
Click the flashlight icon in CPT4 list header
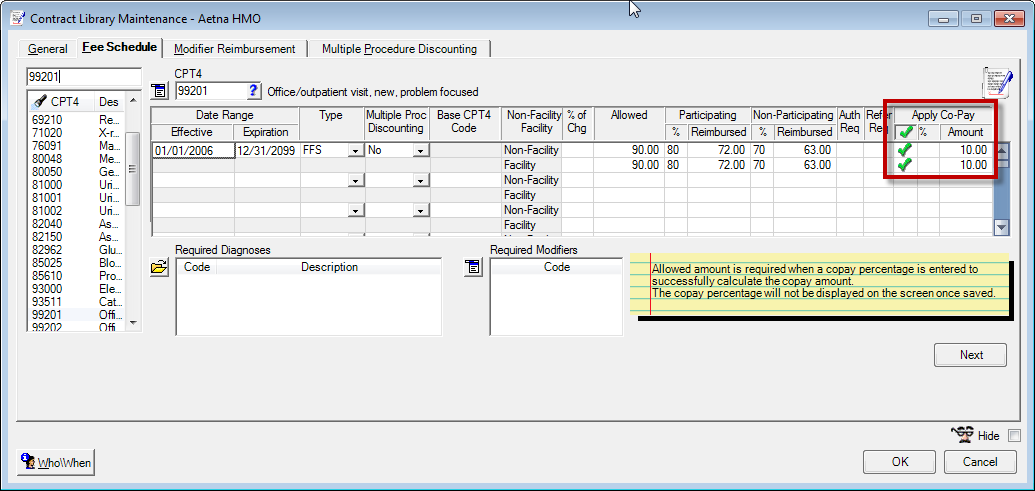[40, 102]
